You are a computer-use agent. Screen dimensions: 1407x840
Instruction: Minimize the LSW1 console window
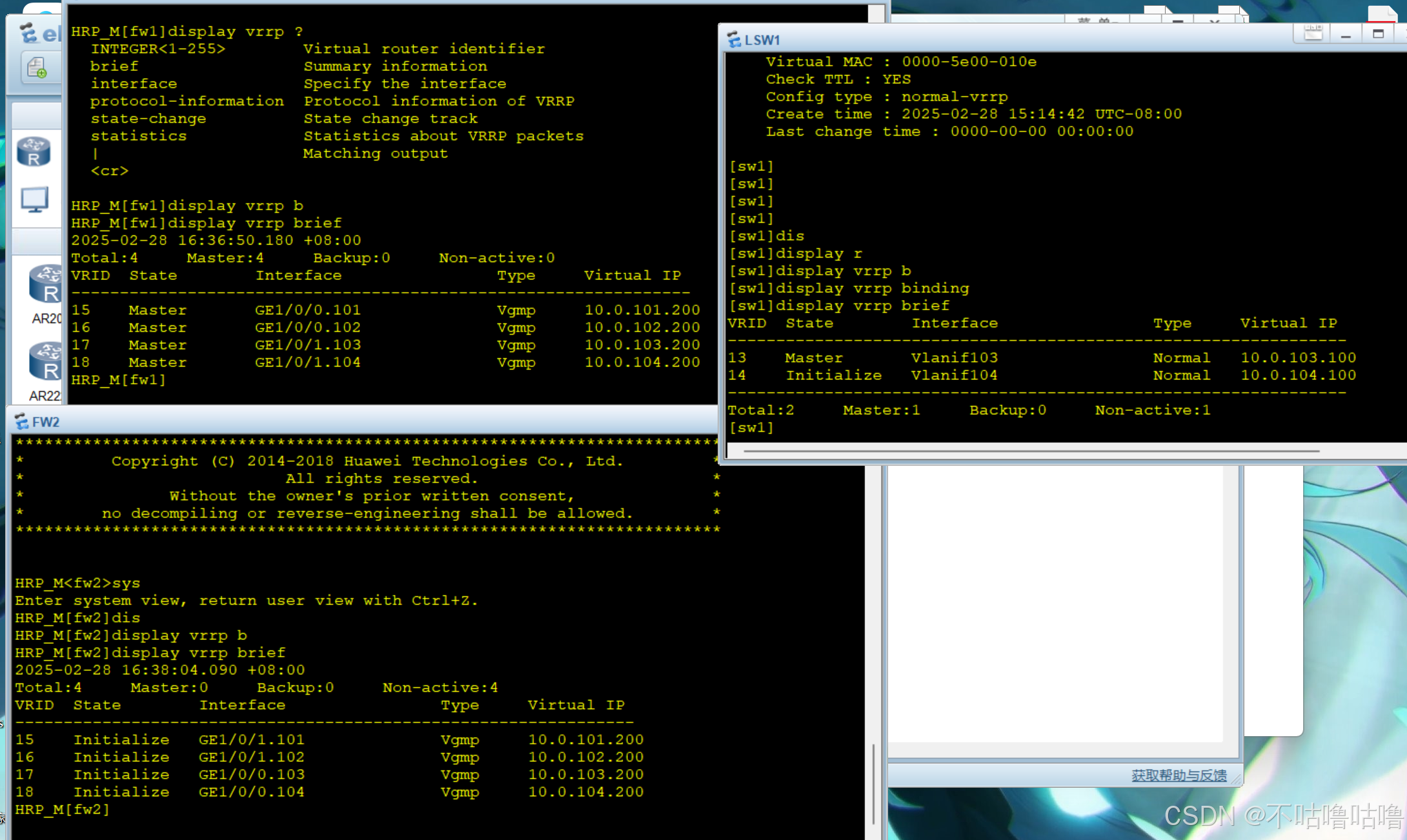click(x=1346, y=35)
